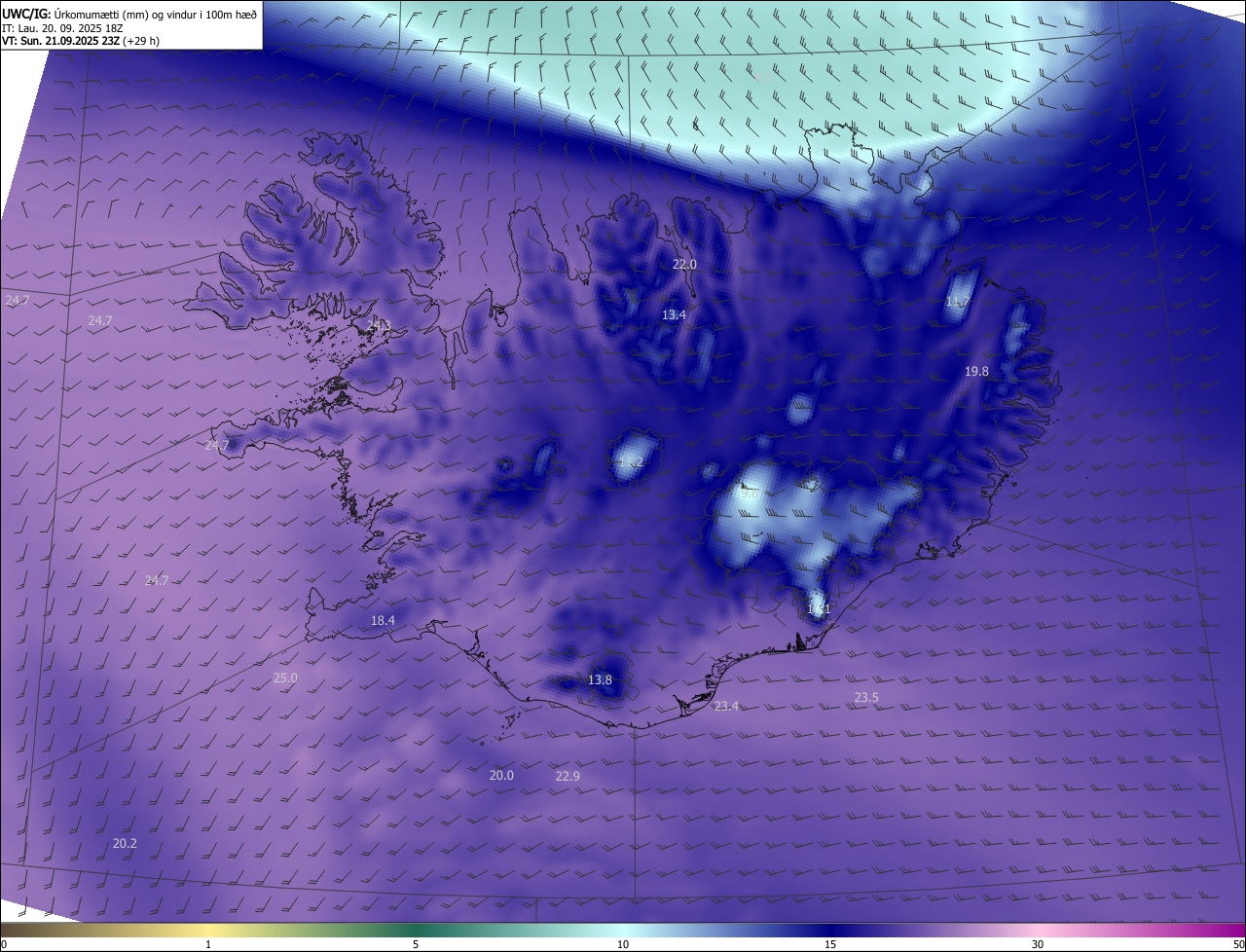Screen dimensions: 1246x952
Task: Click the 20.0 value on the map
Action: pos(501,776)
